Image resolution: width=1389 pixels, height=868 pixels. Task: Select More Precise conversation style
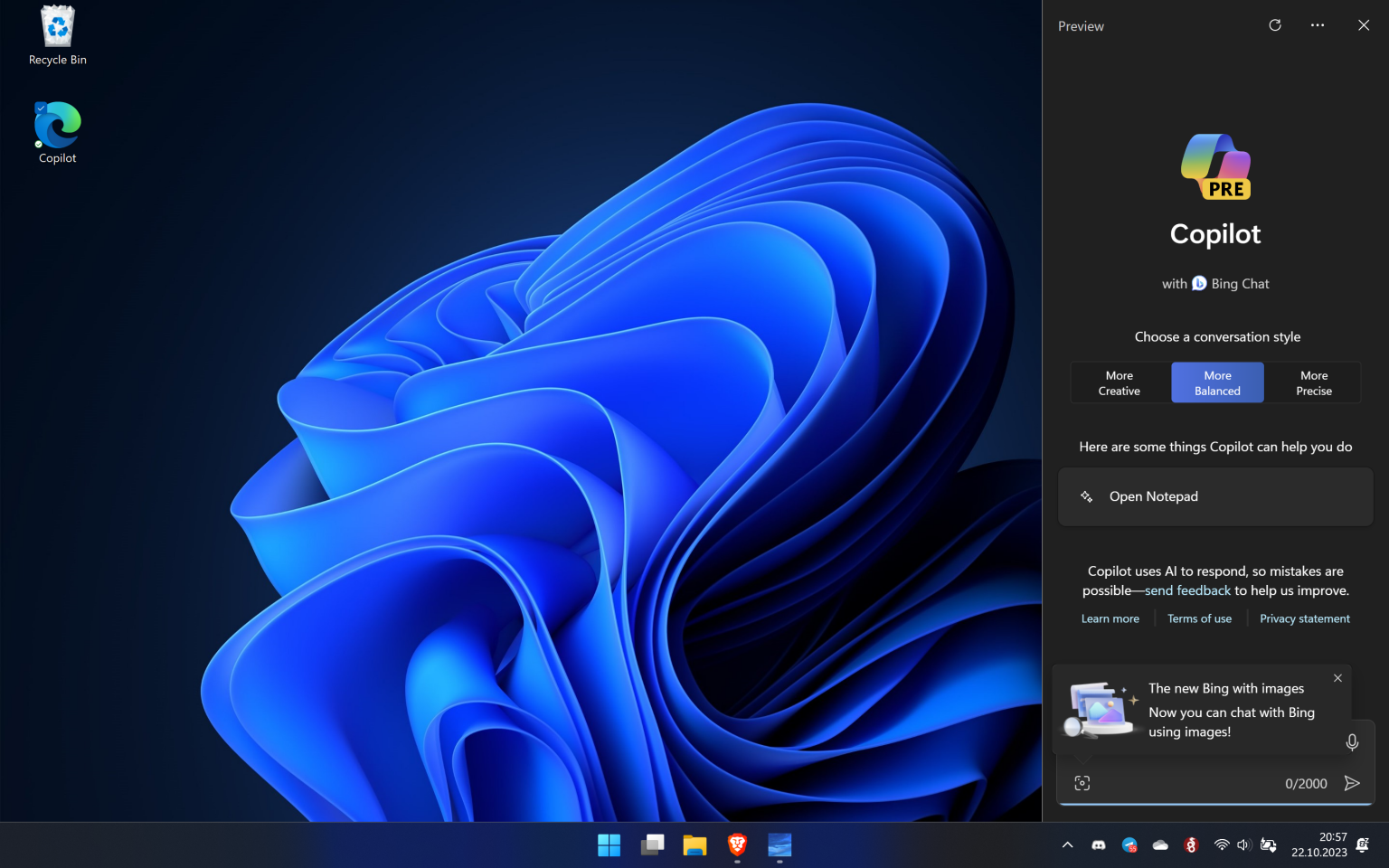coord(1314,383)
